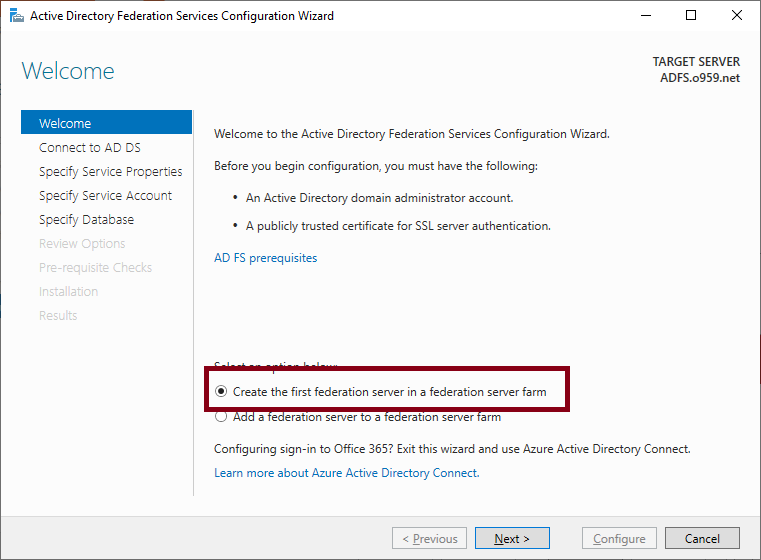Open the AD FS prerequisites link

coord(265,258)
